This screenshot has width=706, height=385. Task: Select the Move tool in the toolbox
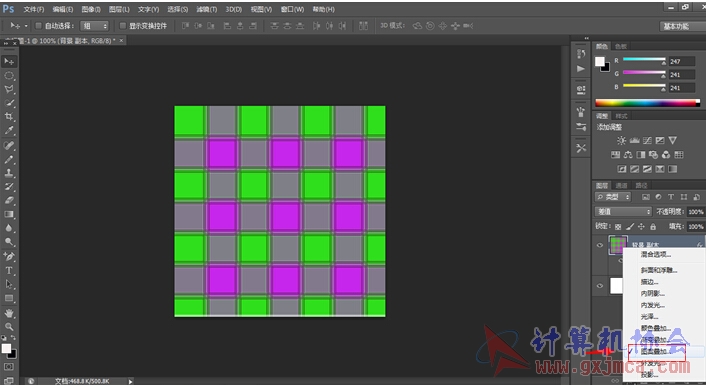point(9,61)
